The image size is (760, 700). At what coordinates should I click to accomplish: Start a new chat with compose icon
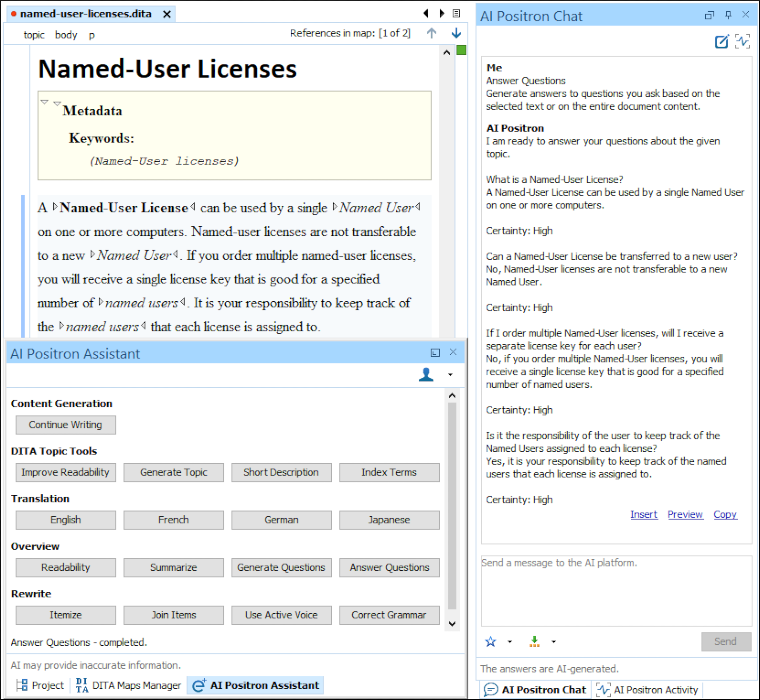722,42
